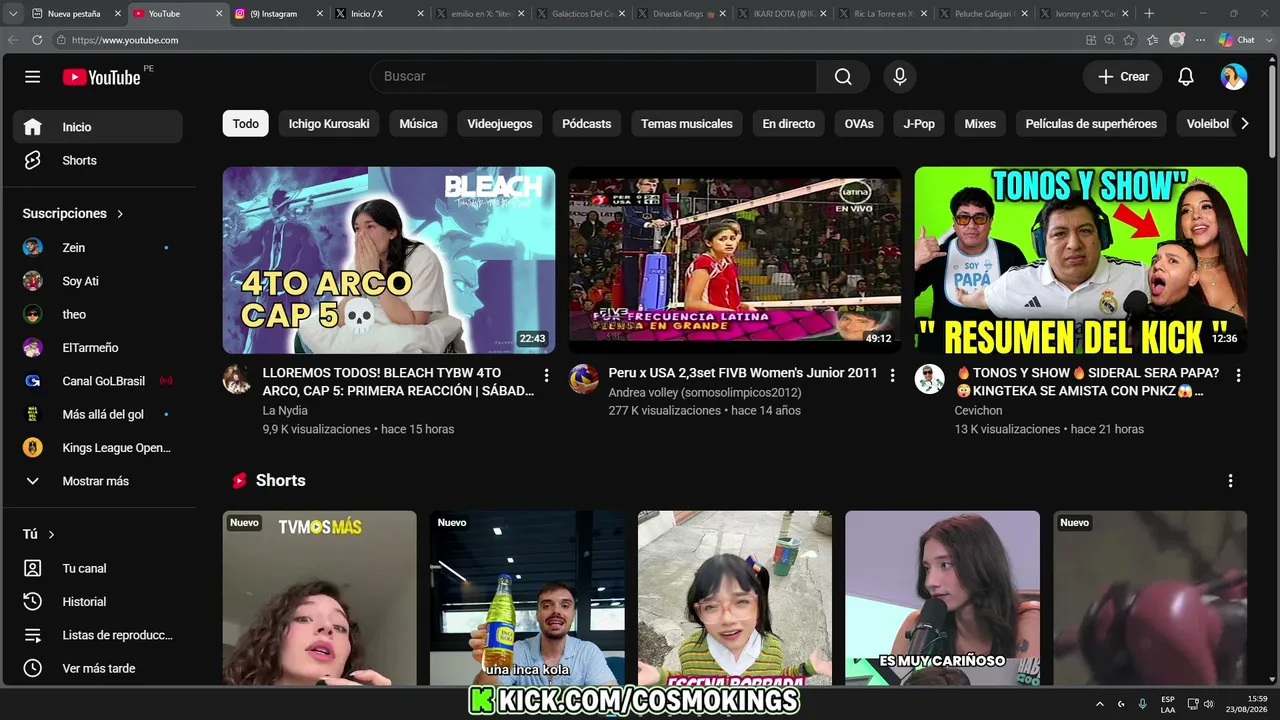Open a new browser tab with plus

1149,14
